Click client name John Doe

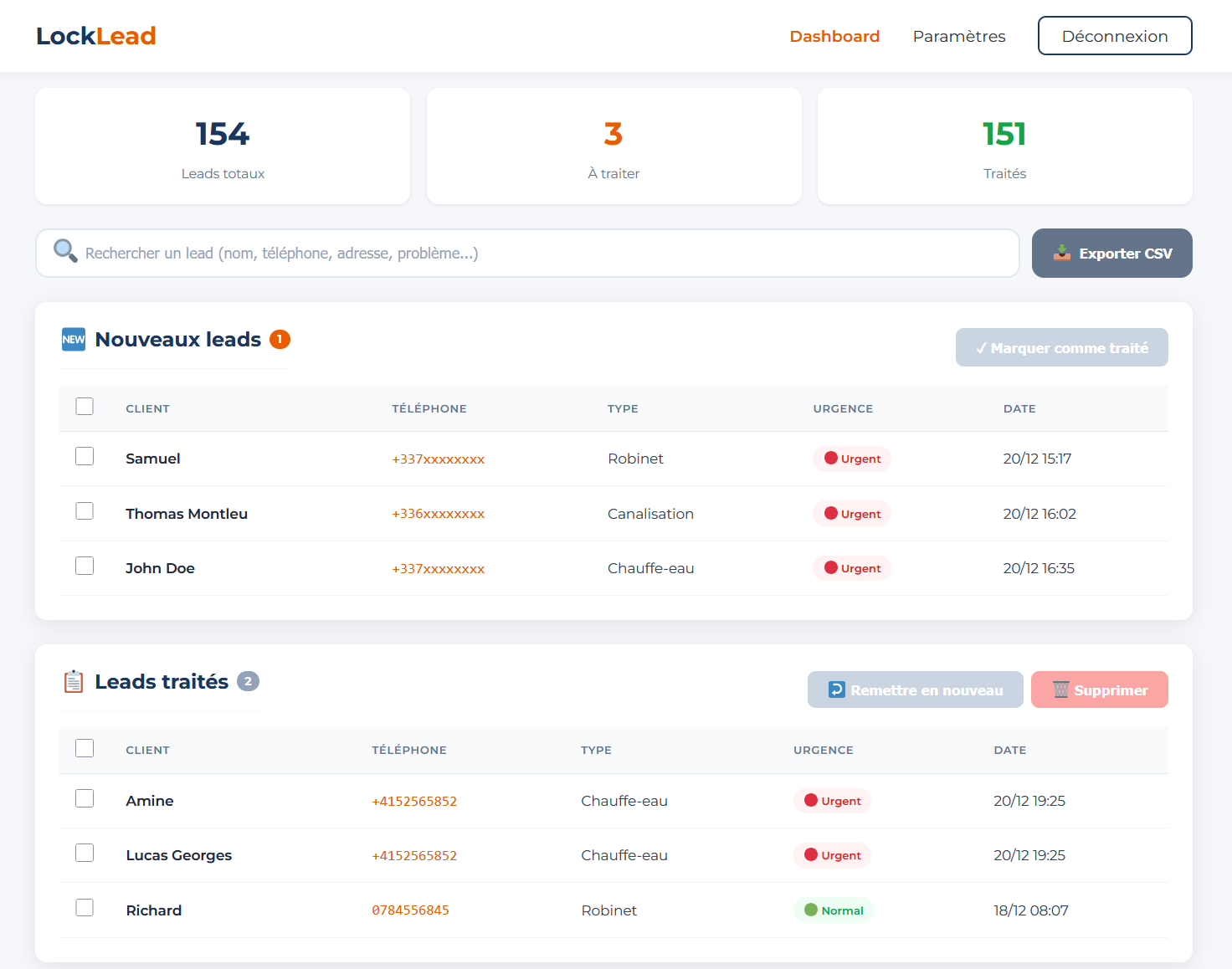(160, 568)
